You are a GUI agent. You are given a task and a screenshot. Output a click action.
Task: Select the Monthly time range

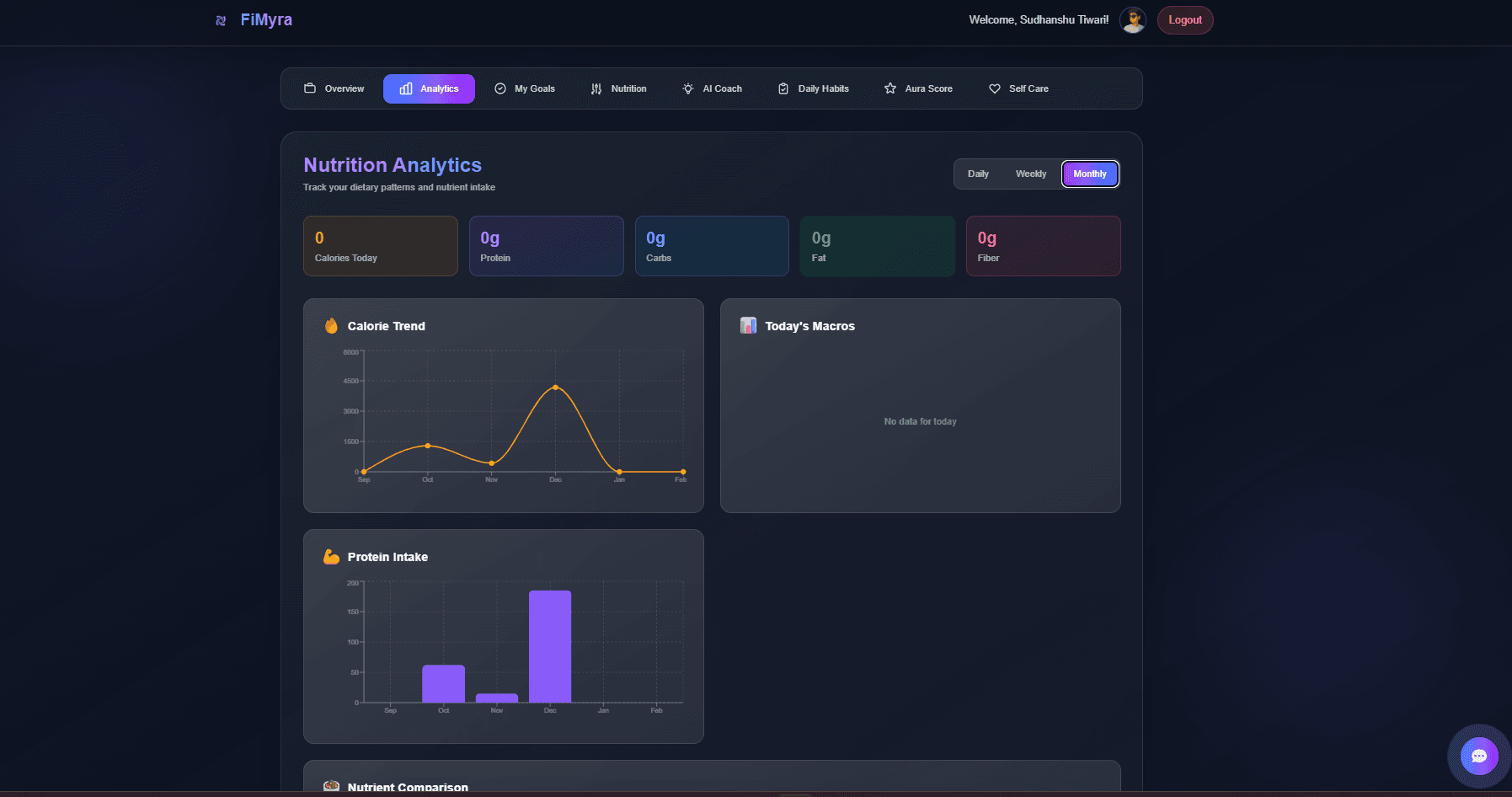[x=1089, y=174]
